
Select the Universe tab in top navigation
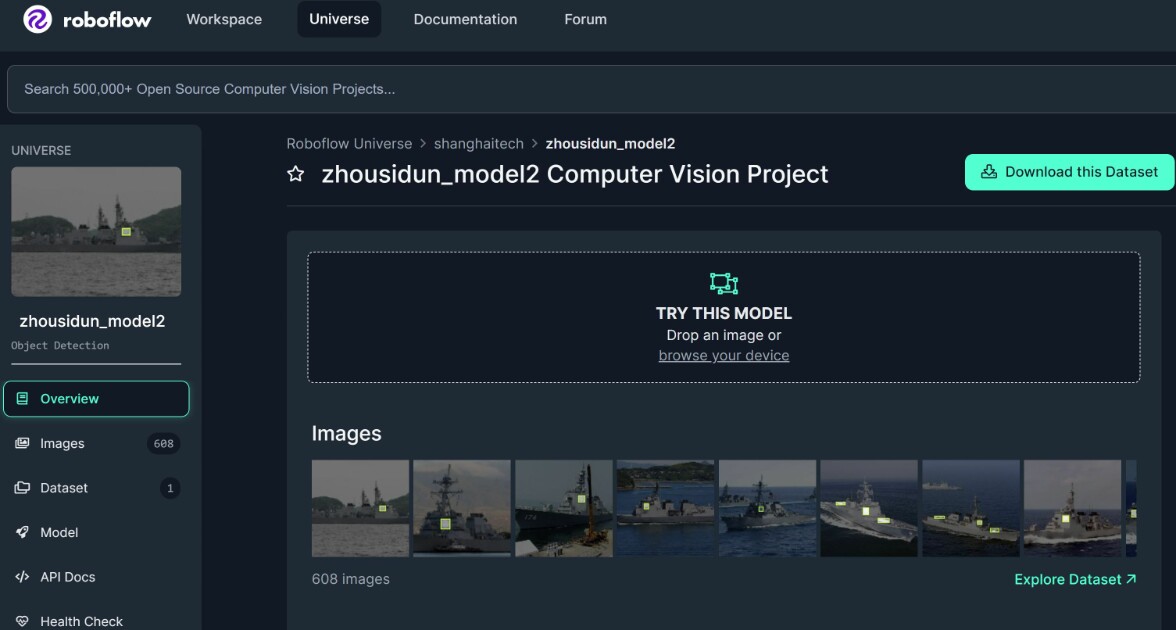[x=339, y=19]
